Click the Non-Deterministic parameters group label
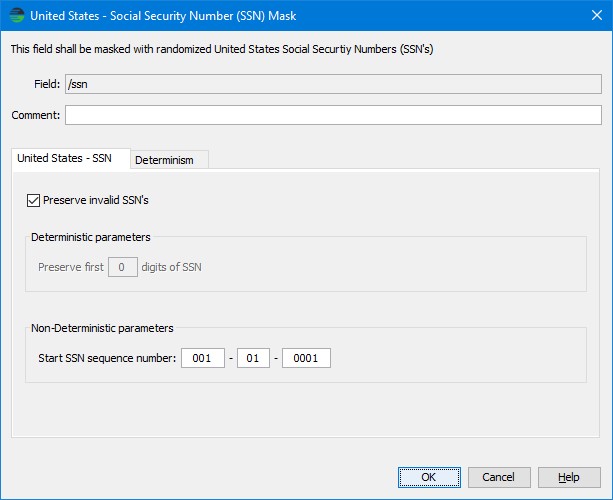Screen dimensions: 613x500 click(x=102, y=328)
